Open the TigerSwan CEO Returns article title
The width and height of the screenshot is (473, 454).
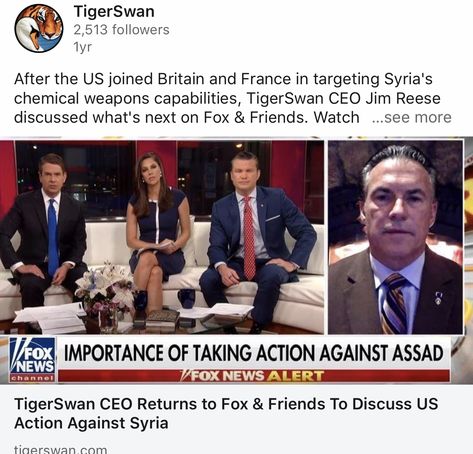(226, 413)
